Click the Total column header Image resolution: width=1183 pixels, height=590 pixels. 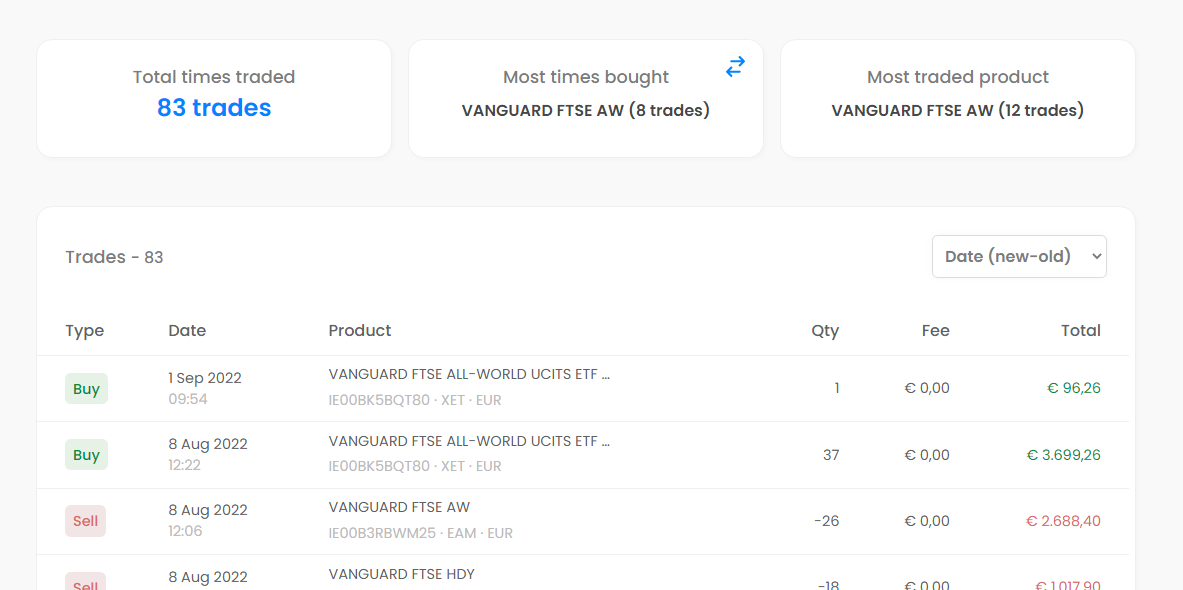point(1080,331)
